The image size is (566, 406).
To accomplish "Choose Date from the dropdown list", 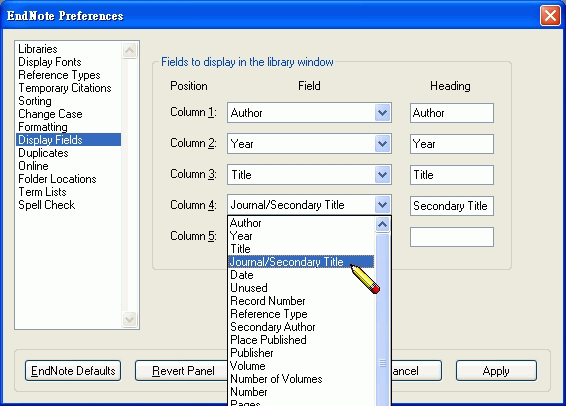I will point(302,275).
